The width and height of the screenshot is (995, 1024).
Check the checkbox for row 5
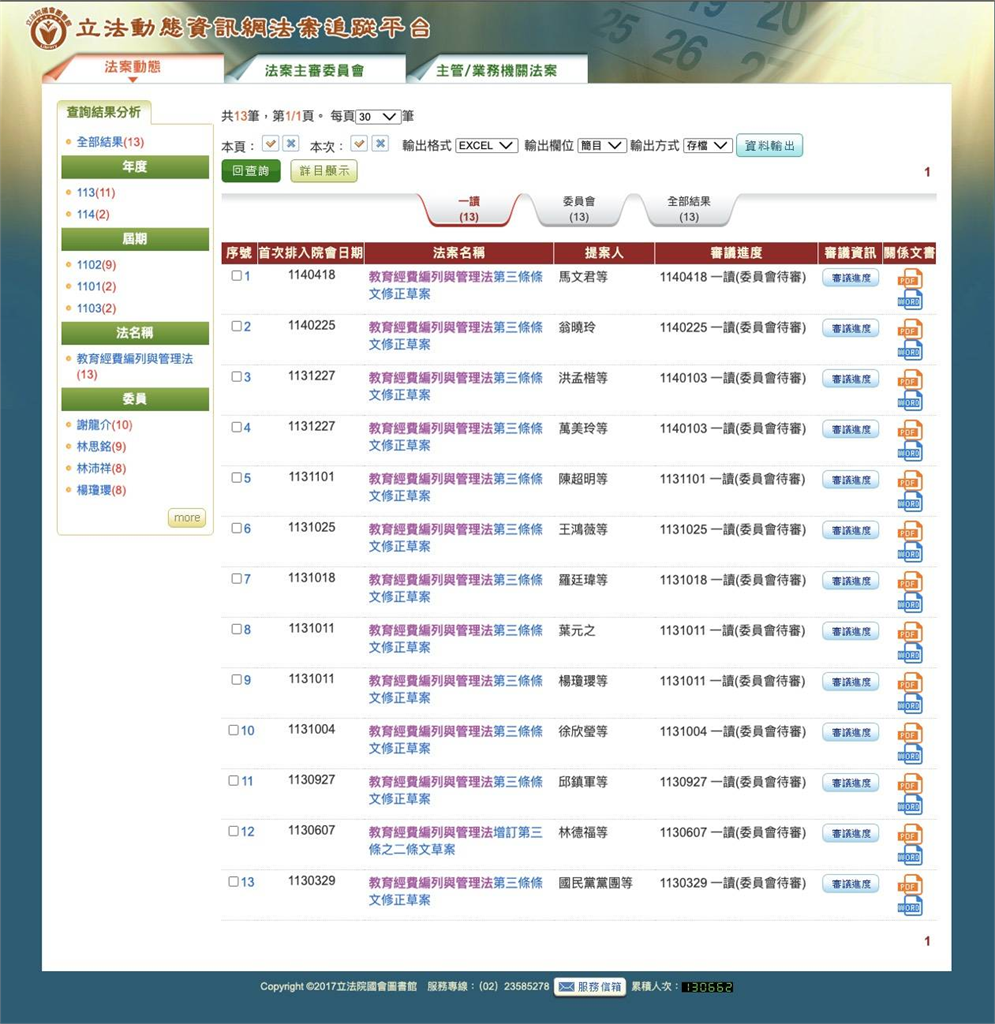coord(236,477)
